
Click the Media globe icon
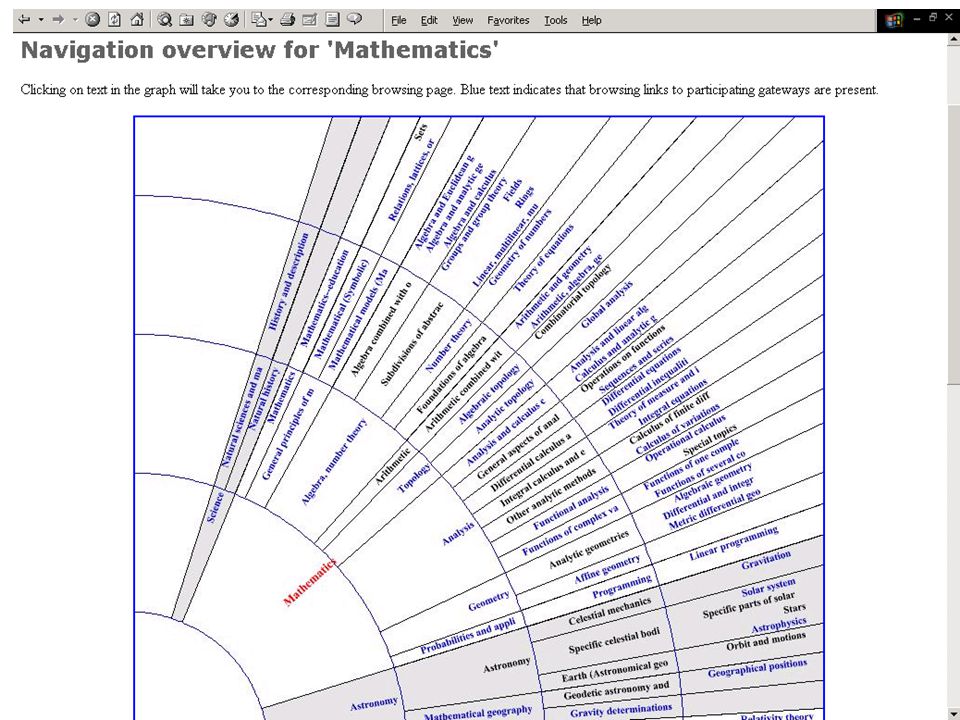pyautogui.click(x=209, y=20)
